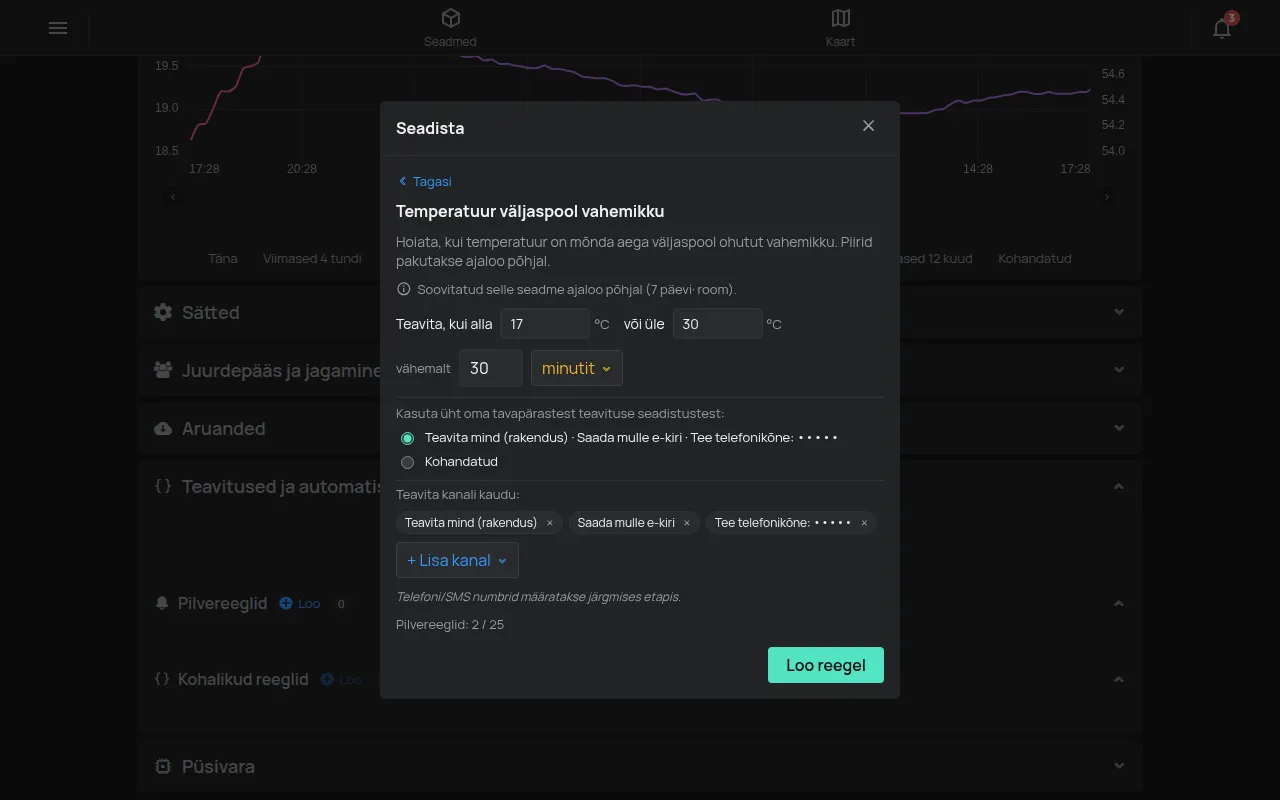Click the 'Pilvereeglid: 2 / 25' text
Viewport: 1280px width, 800px height.
point(450,625)
